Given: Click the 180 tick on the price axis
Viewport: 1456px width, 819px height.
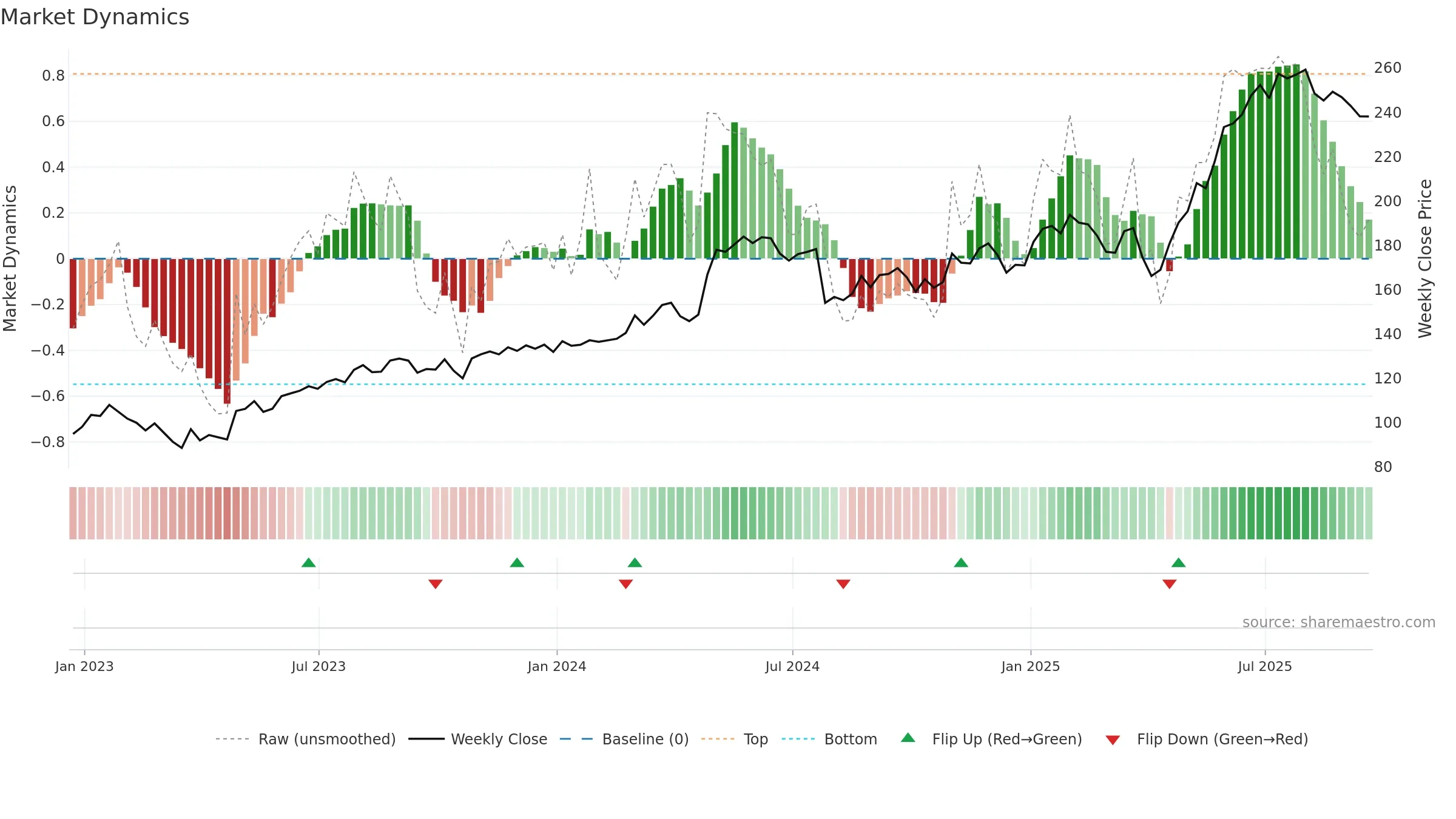Looking at the screenshot, I should point(1388,246).
